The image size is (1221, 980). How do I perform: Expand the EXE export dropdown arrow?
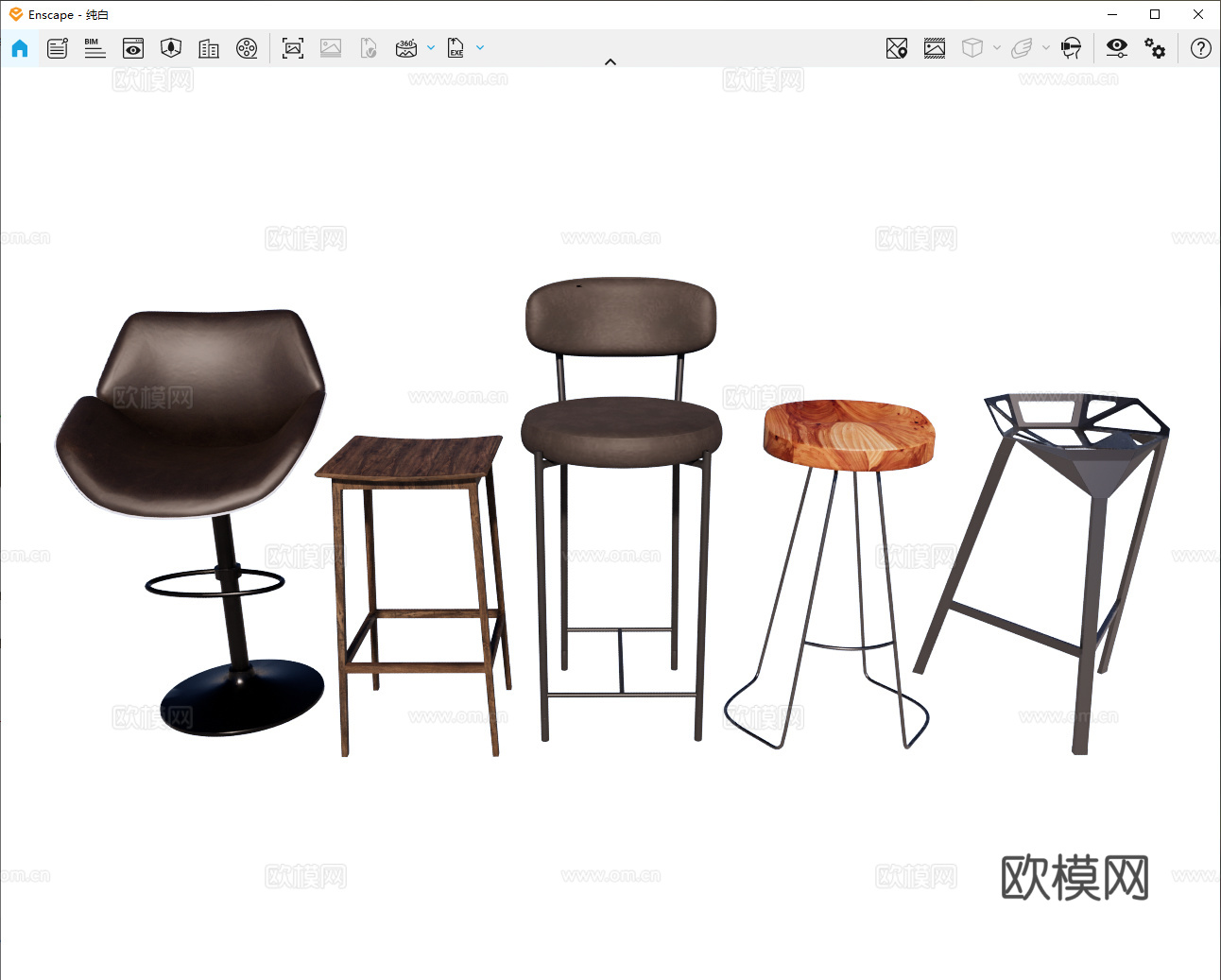pos(480,47)
